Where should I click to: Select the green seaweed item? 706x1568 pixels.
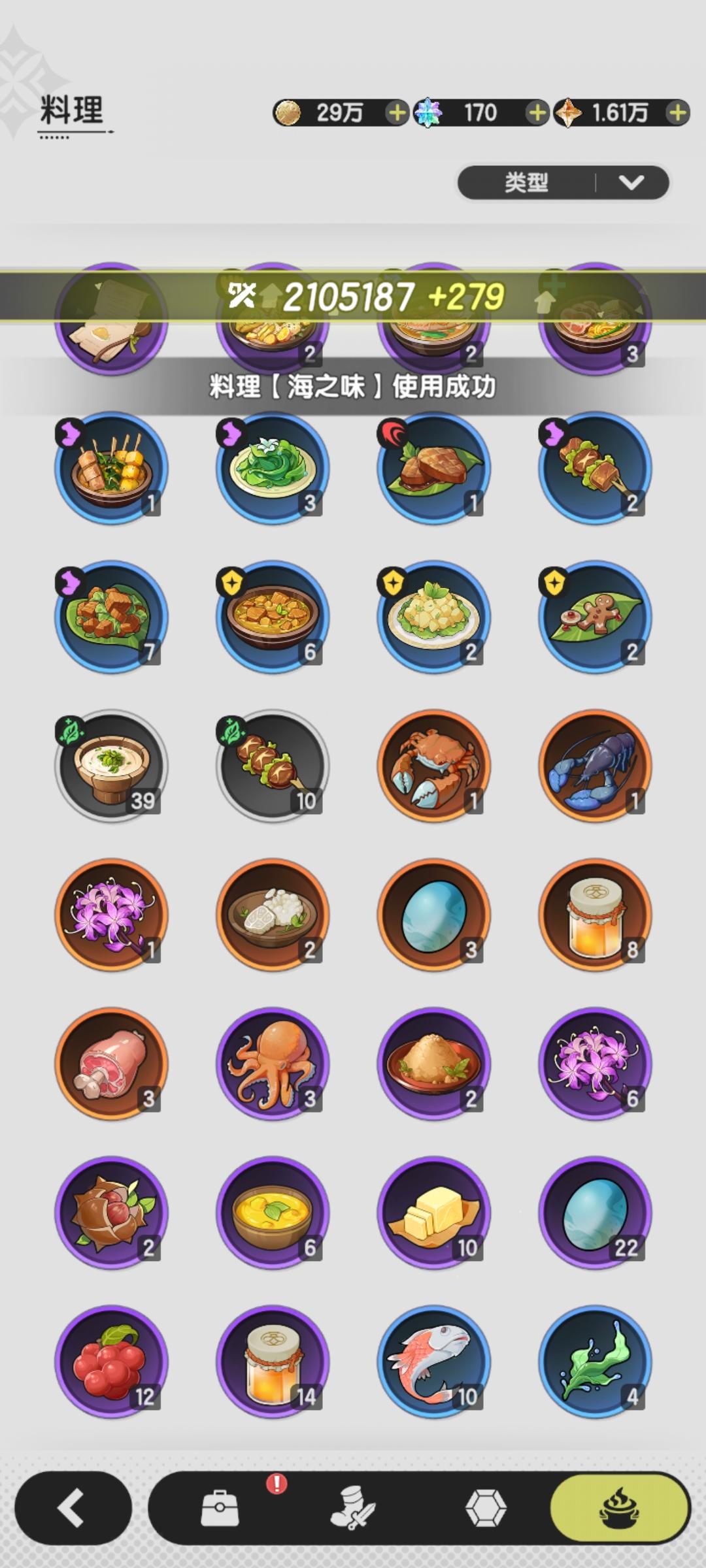click(x=595, y=1362)
